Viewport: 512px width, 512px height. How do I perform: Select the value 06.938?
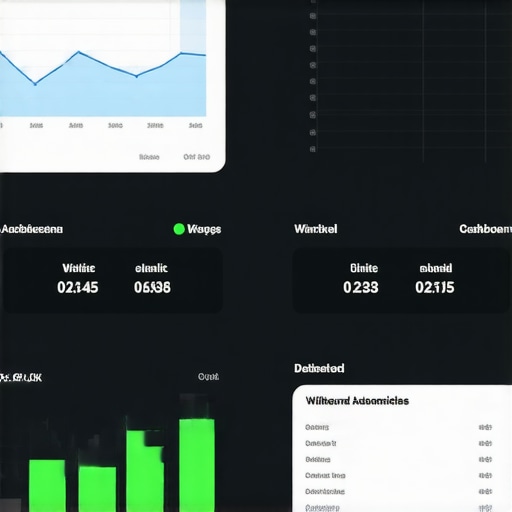pos(152,287)
